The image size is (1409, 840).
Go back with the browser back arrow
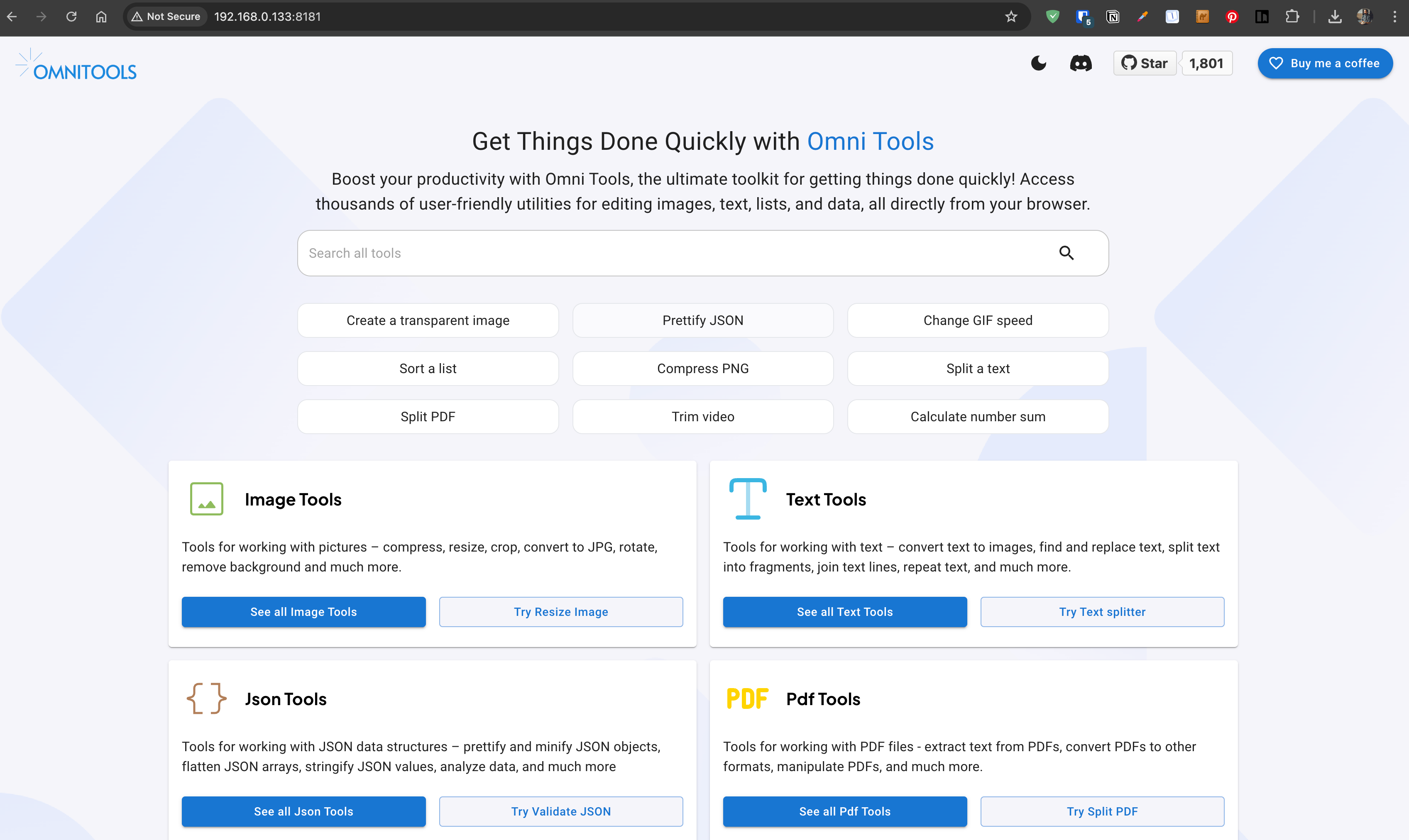click(12, 17)
